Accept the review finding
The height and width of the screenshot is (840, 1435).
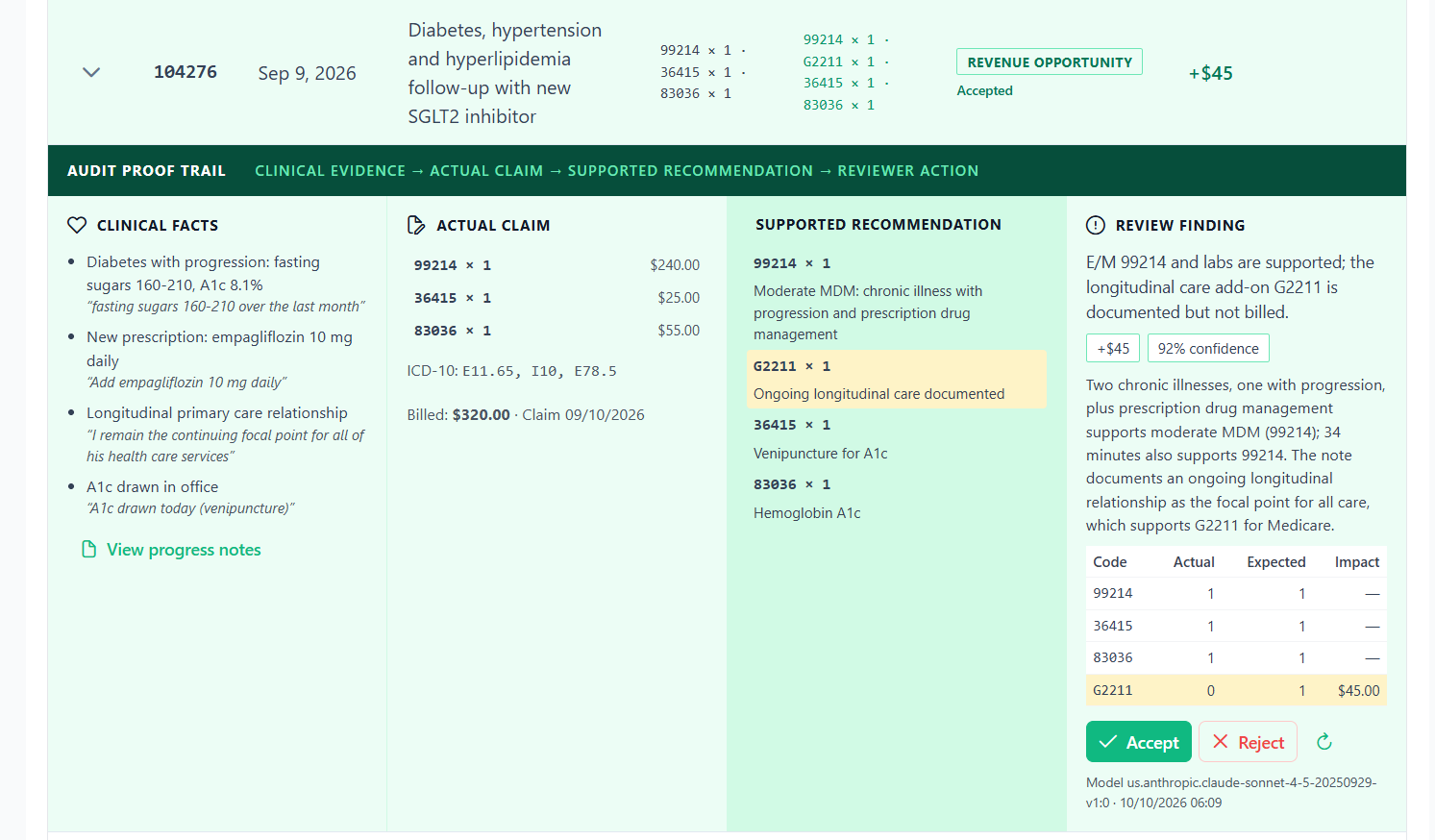click(1139, 742)
